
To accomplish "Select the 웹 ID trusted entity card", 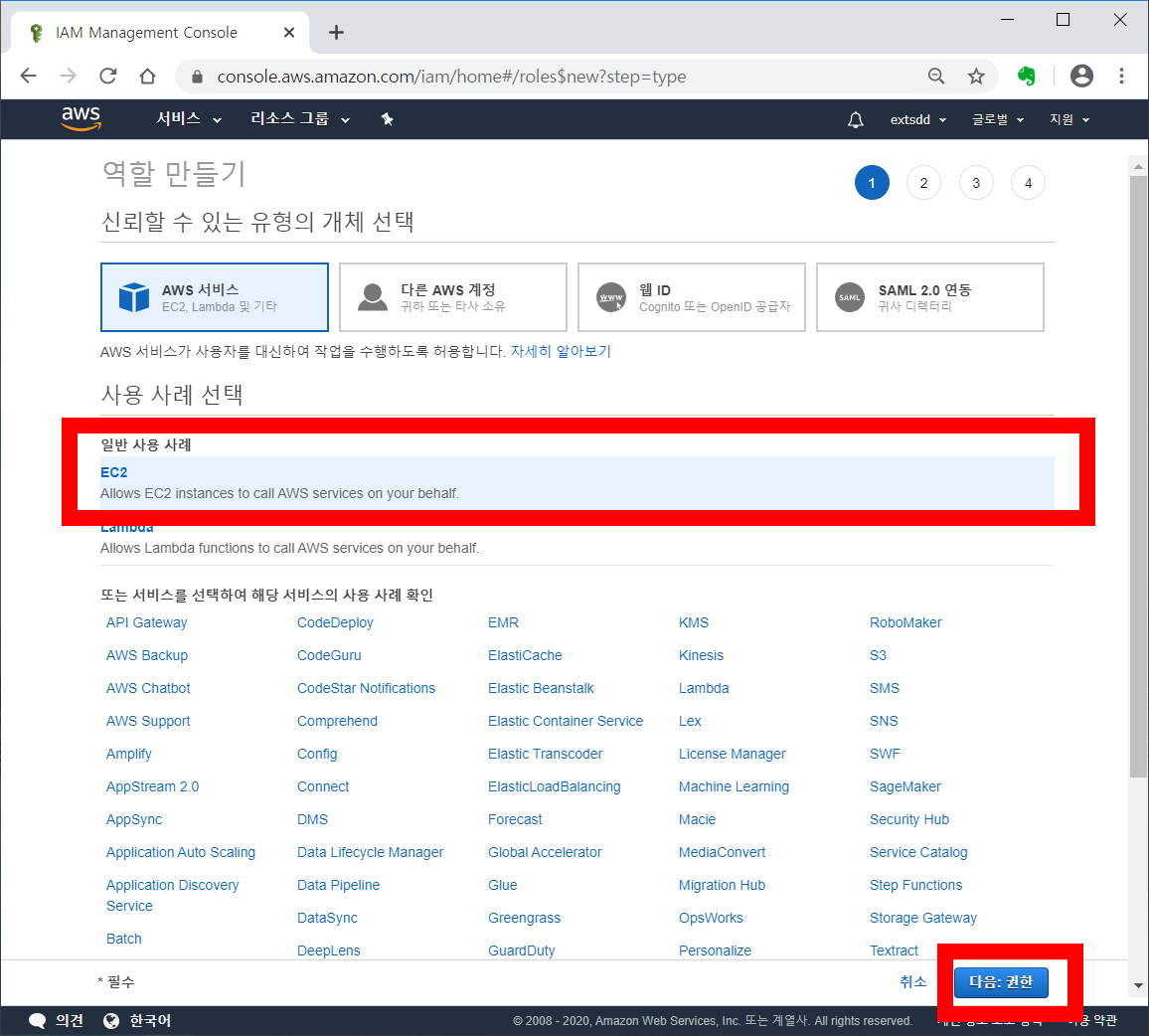I will click(691, 297).
